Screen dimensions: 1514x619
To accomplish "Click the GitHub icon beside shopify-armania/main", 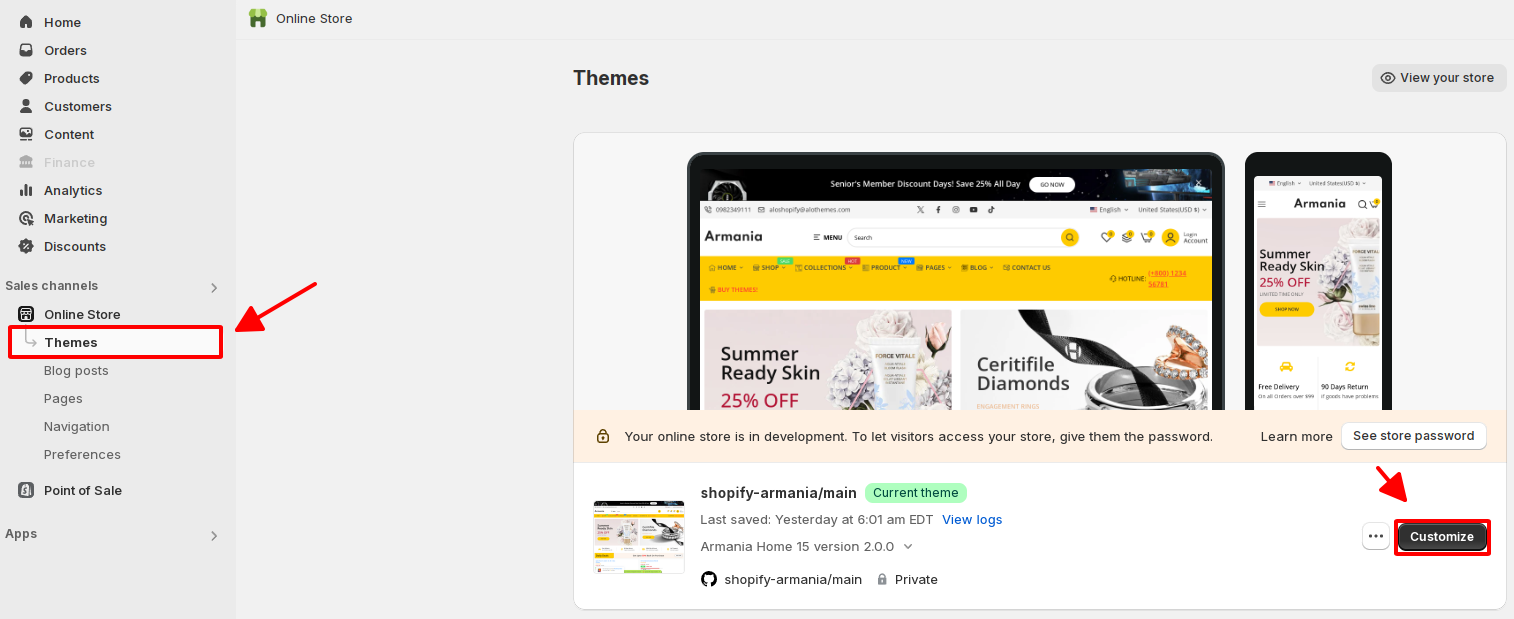I will point(709,579).
